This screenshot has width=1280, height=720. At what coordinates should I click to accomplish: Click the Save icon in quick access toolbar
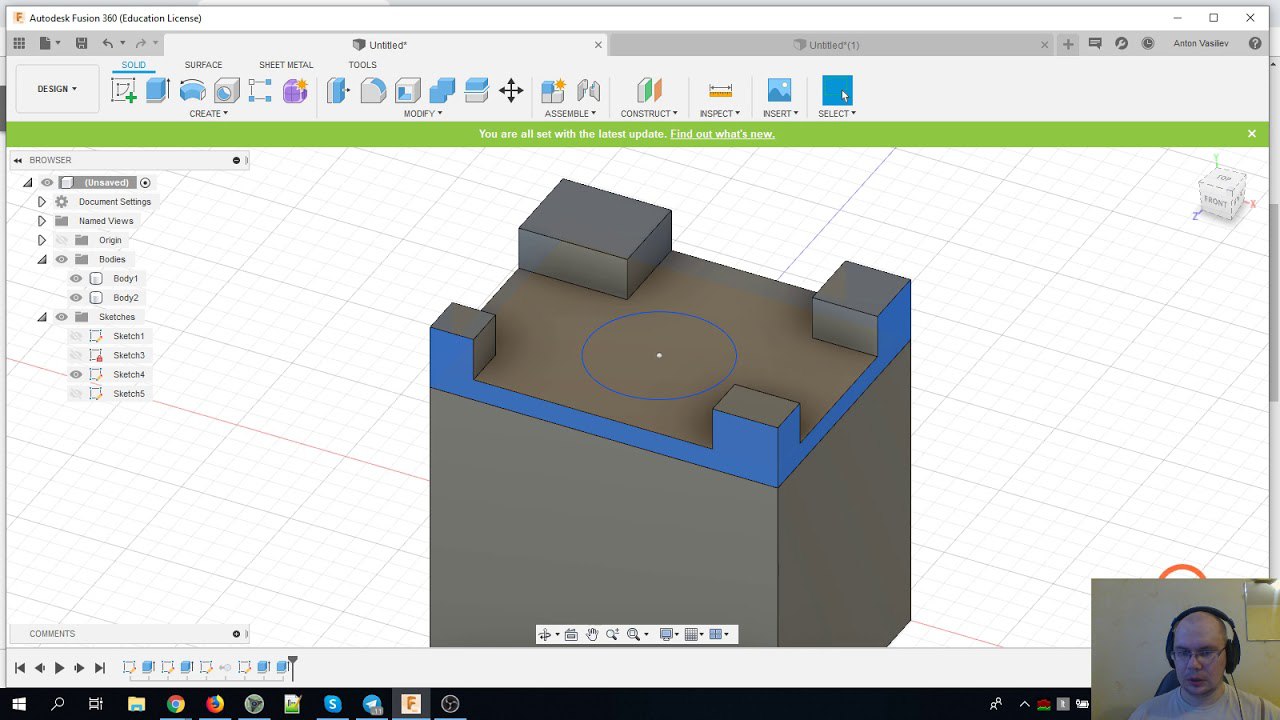tap(81, 44)
